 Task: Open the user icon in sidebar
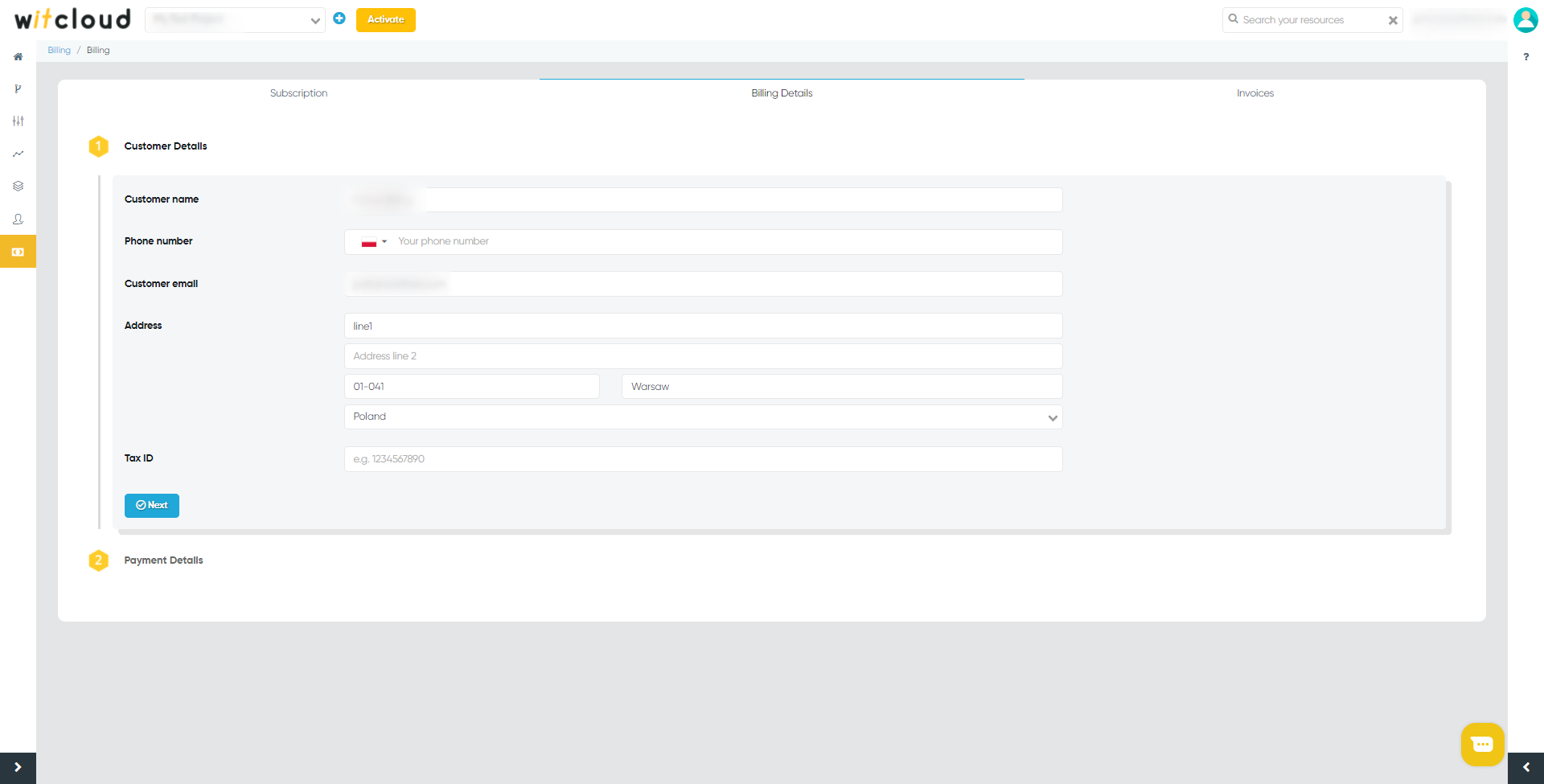click(18, 219)
